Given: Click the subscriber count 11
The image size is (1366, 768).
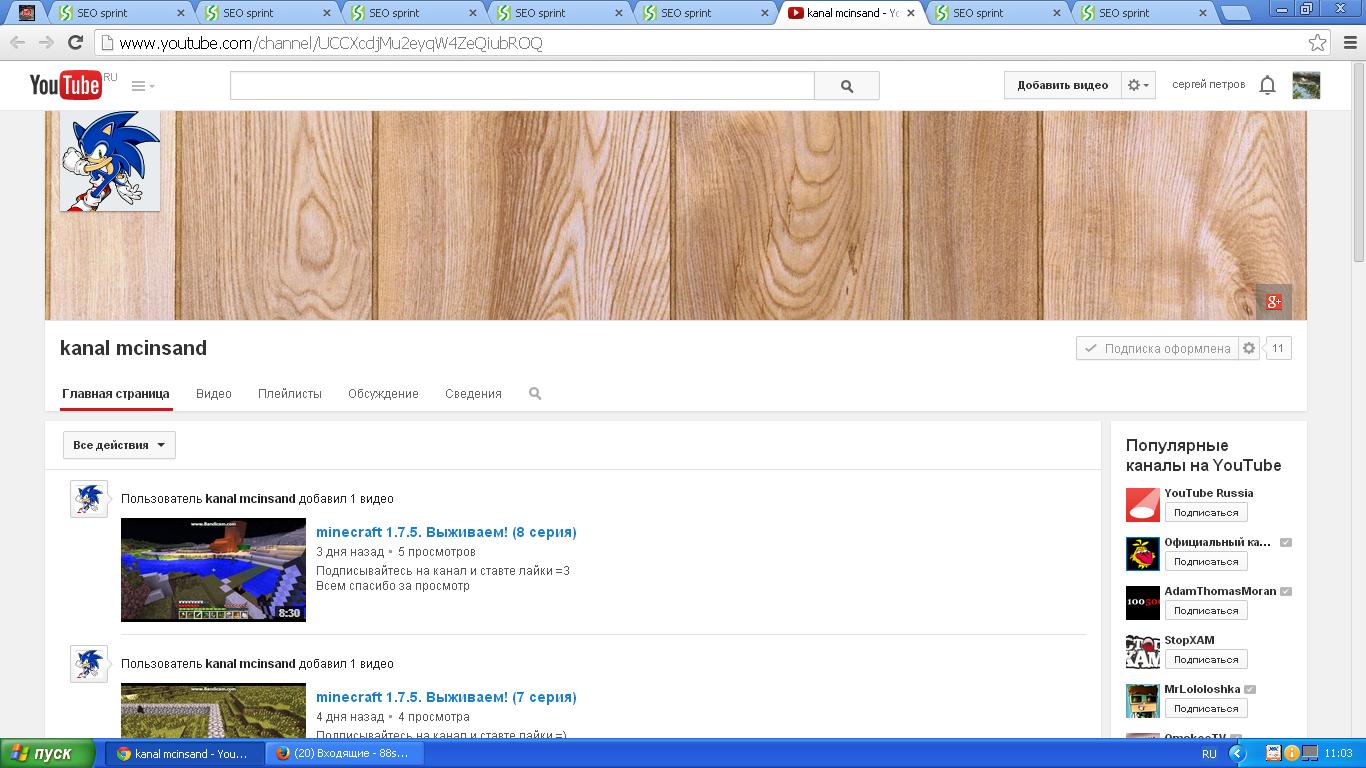Looking at the screenshot, I should click(1277, 348).
